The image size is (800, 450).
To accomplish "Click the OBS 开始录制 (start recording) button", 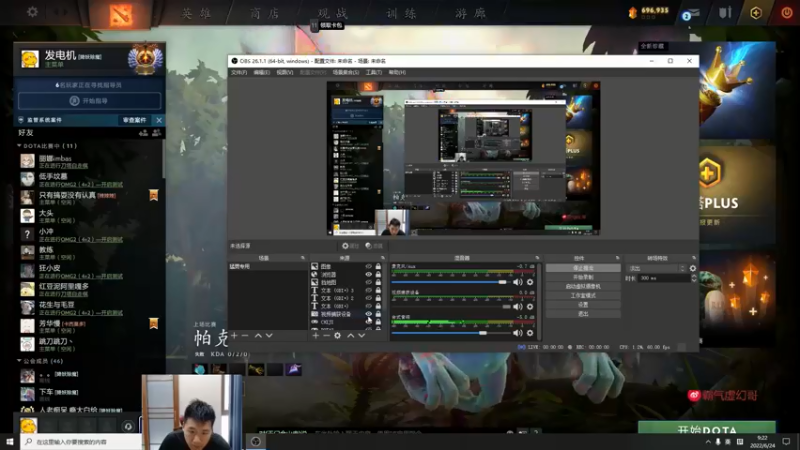I will coord(583,277).
